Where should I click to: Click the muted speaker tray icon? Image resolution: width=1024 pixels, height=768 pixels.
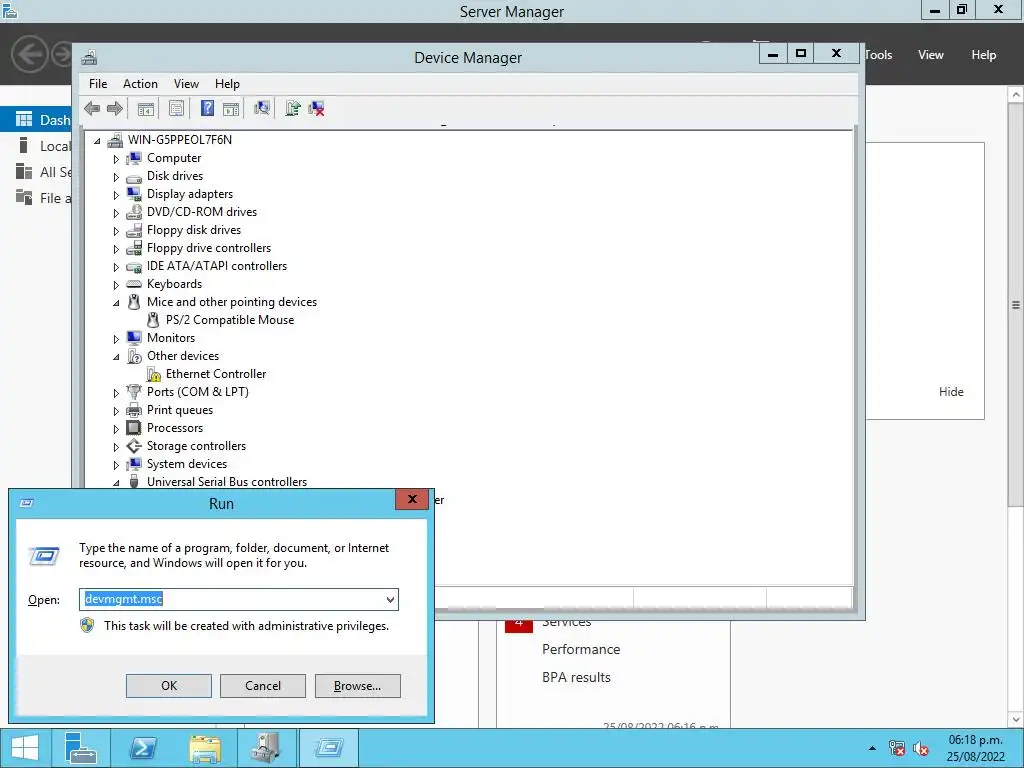click(921, 748)
